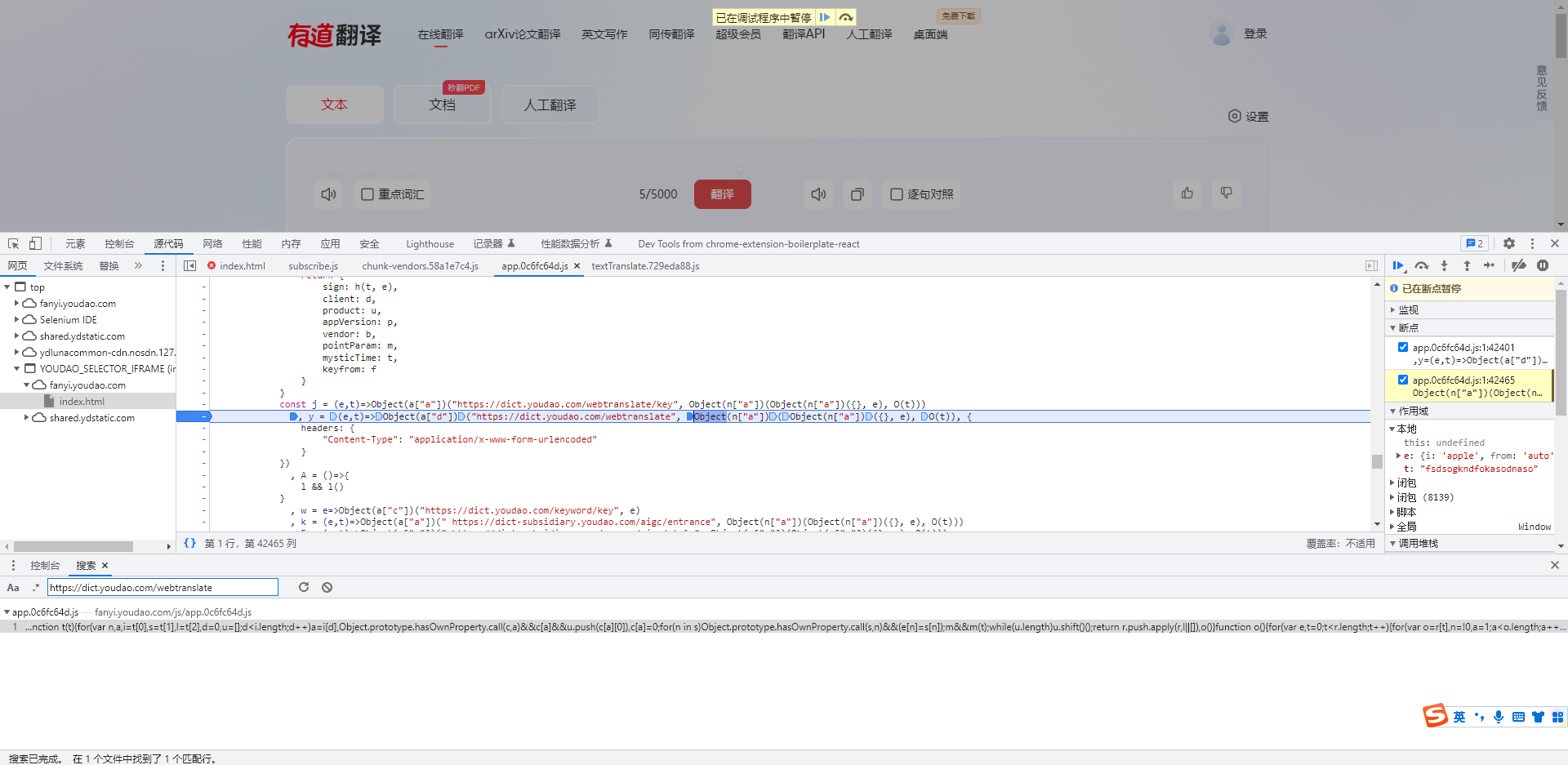Viewport: 1568px width, 765px height.
Task: Close the bottom drawer panel
Action: point(1554,565)
